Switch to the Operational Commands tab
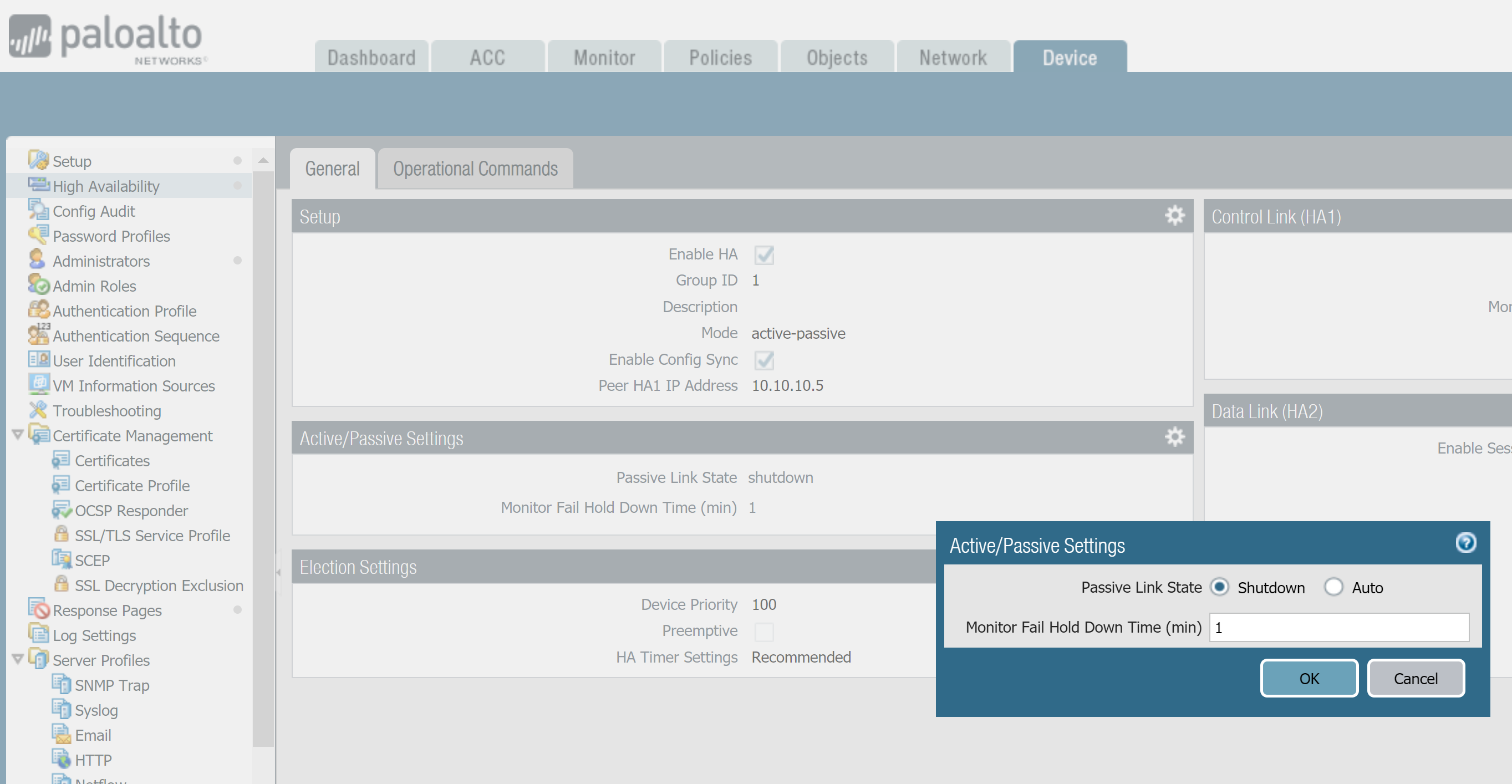The image size is (1512, 784). 475,169
